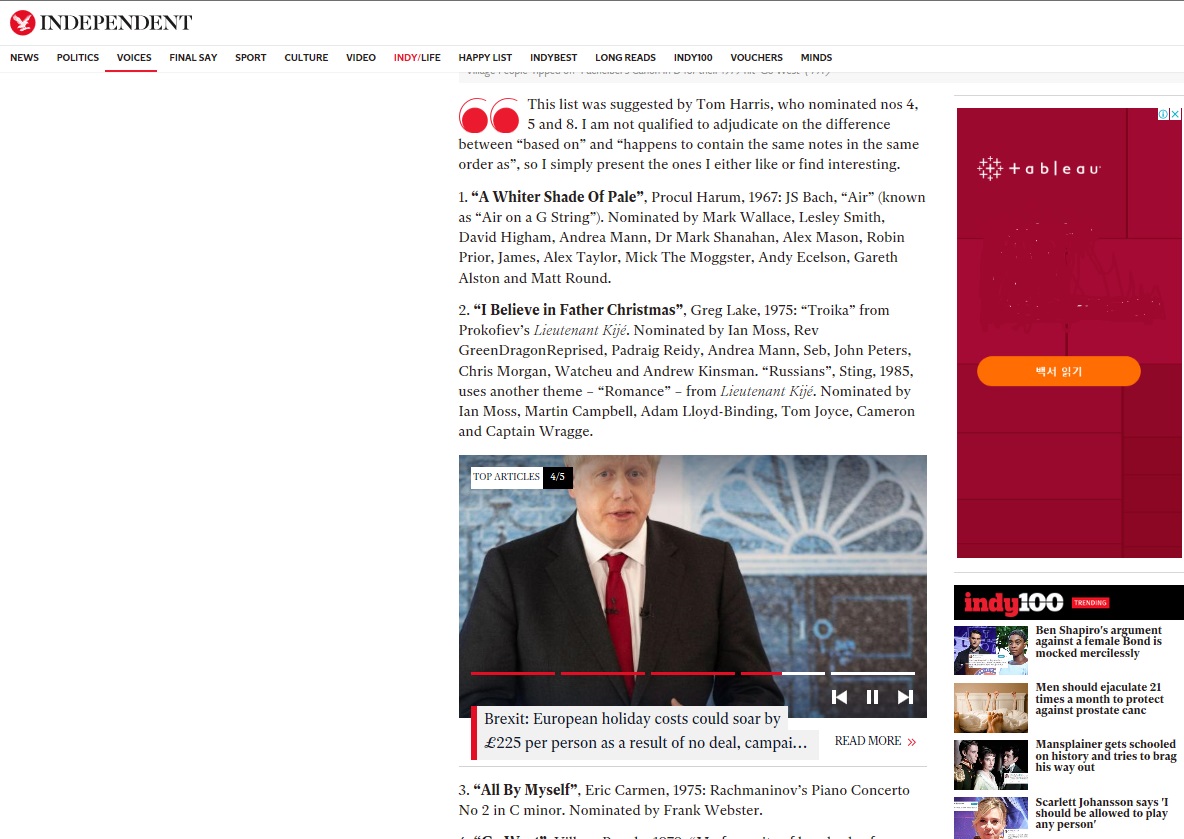
Task: Open the Indy/Life section
Action: coord(417,58)
